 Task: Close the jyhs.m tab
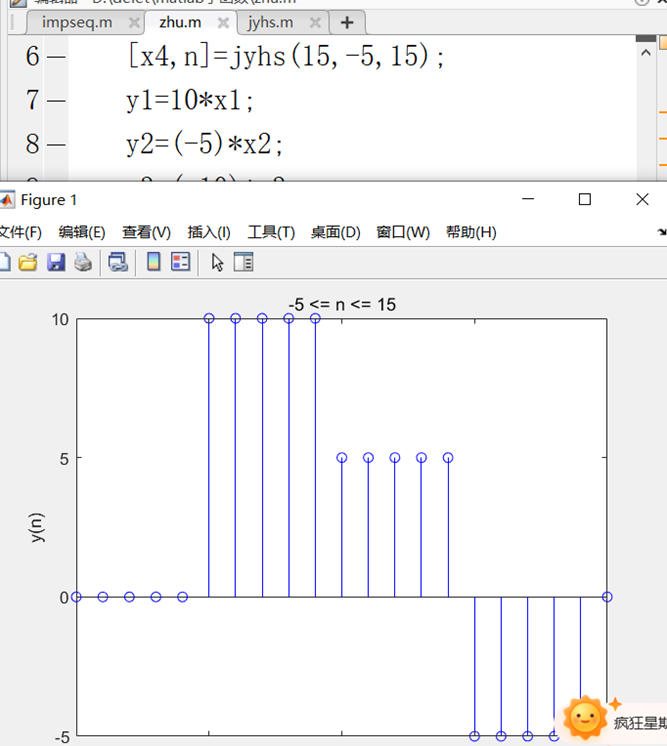pyautogui.click(x=315, y=23)
